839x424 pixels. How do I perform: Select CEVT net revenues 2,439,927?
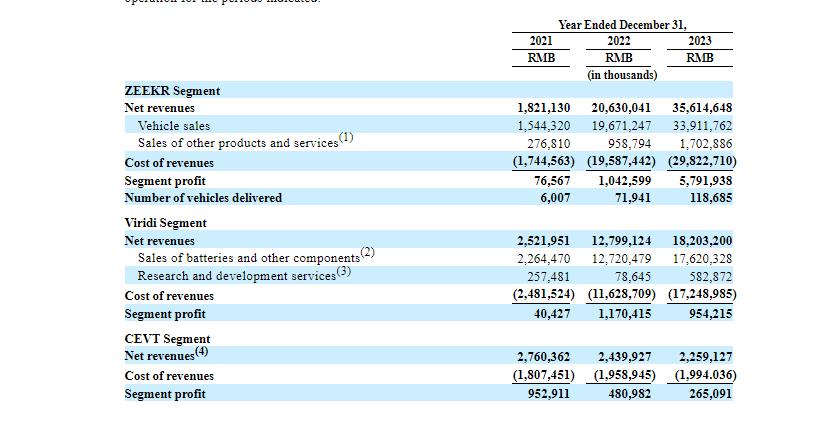pyautogui.click(x=625, y=357)
